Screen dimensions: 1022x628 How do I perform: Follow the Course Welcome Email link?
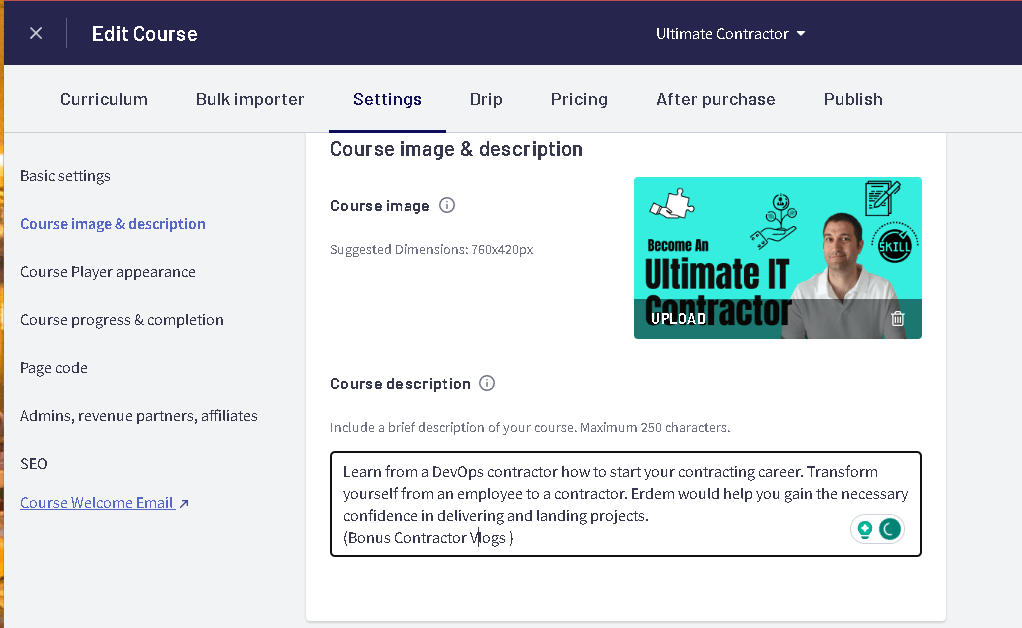tap(104, 503)
